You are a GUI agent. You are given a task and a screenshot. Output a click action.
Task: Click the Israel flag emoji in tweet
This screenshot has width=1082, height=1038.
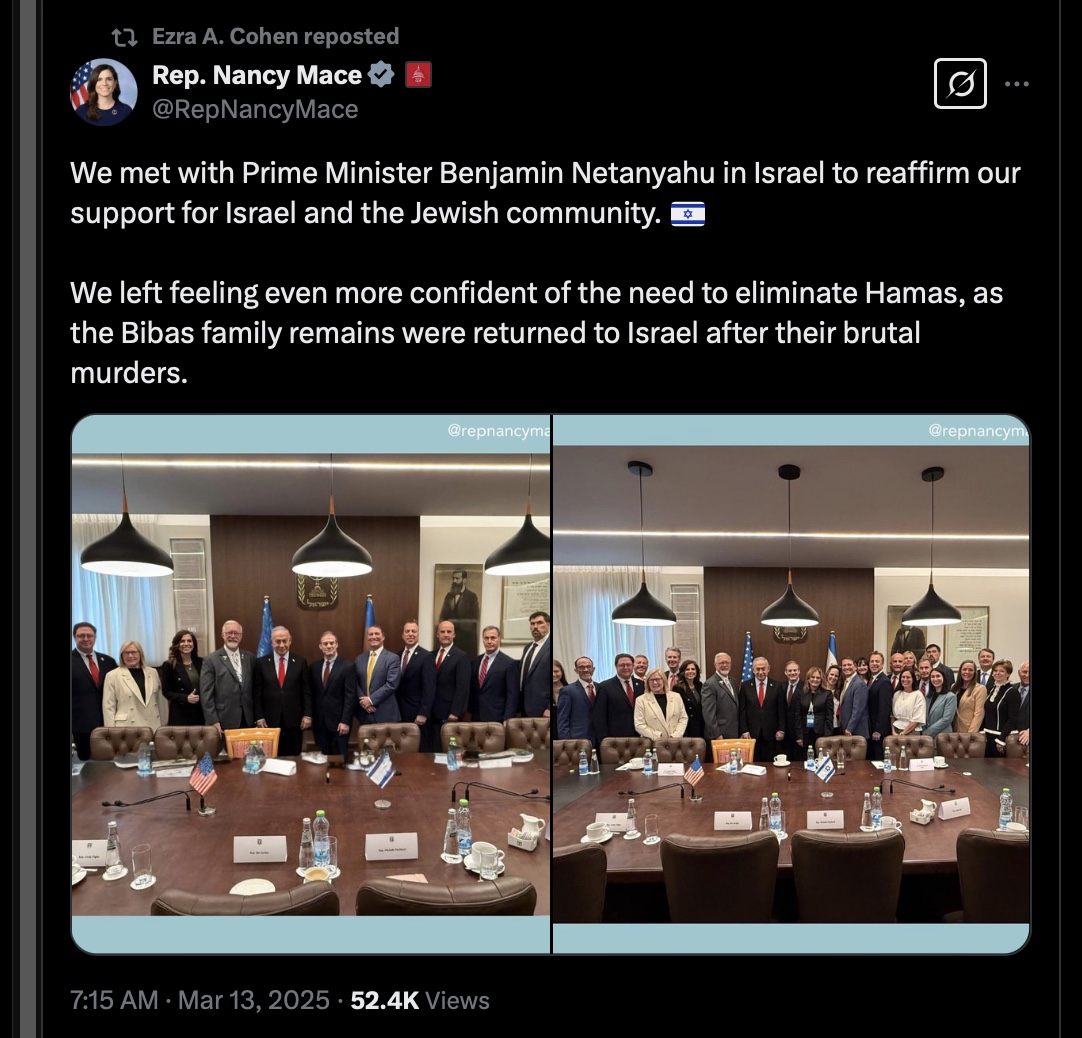pos(688,214)
